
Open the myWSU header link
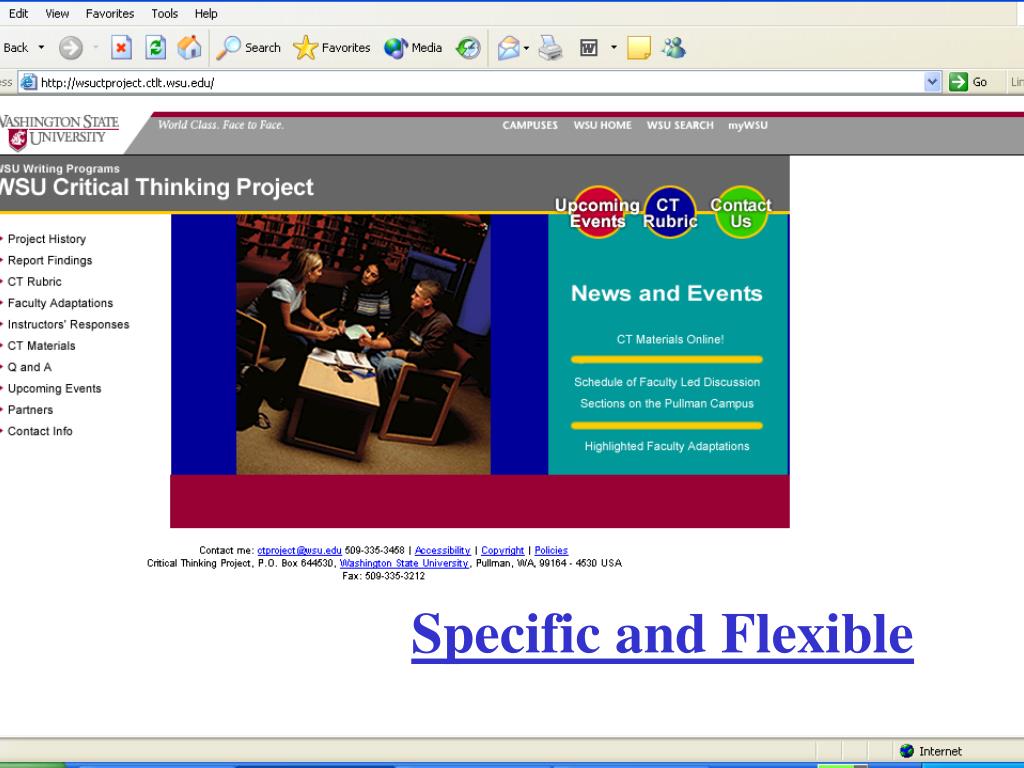(748, 125)
